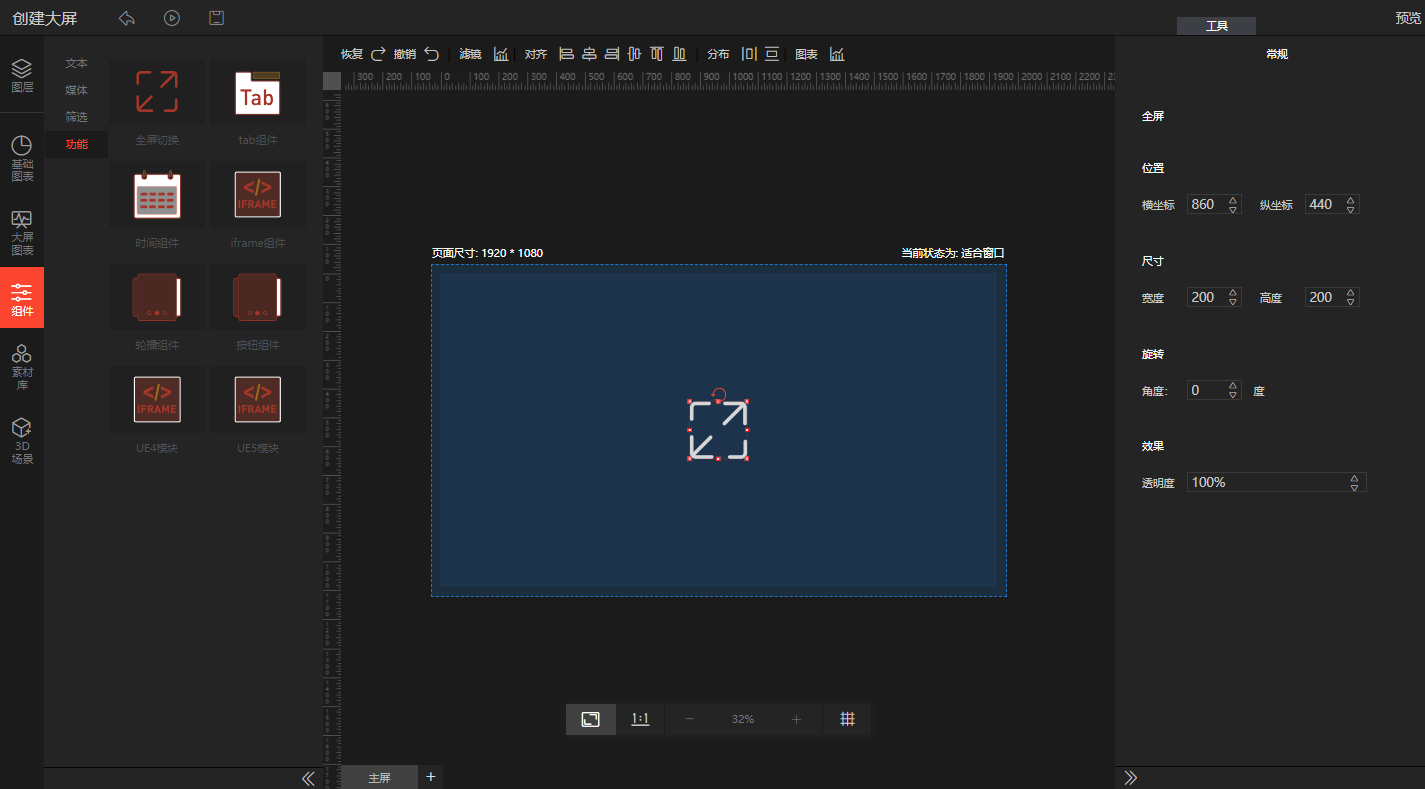The image size is (1425, 789).
Task: Open the 素材库 material library panel
Action: pyautogui.click(x=22, y=367)
